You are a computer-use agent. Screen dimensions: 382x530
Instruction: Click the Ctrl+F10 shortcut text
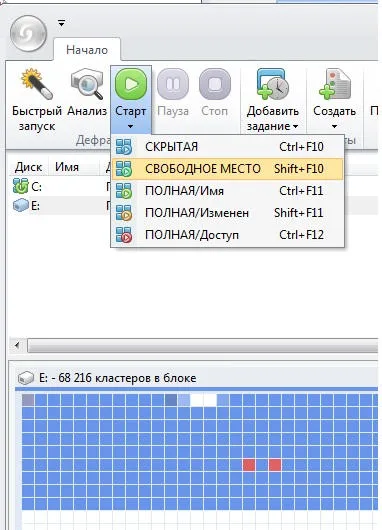[301, 147]
